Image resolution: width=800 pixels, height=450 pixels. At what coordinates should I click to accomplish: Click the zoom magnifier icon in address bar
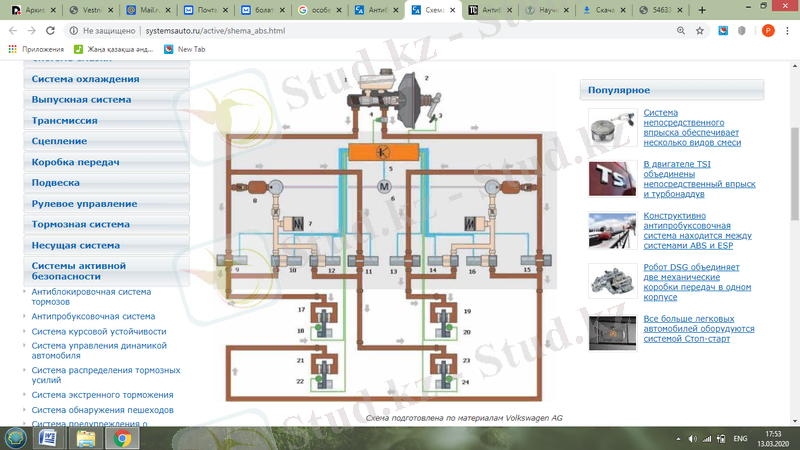[682, 30]
